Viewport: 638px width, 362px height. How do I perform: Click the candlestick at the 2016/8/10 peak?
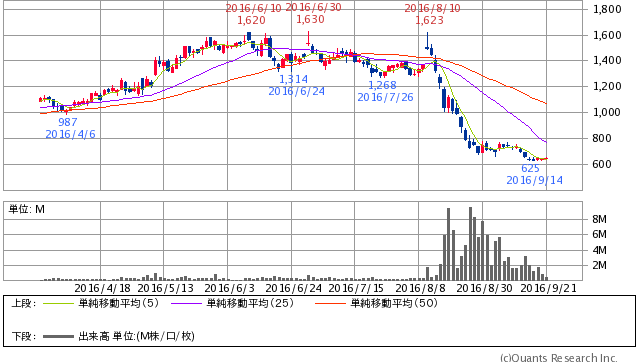click(427, 41)
